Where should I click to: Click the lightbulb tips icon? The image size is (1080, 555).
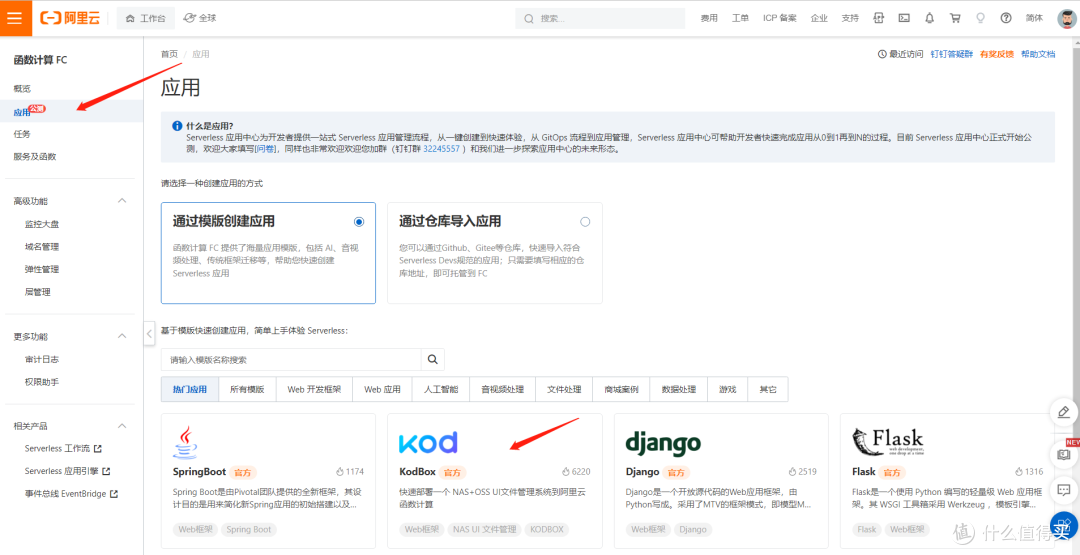click(x=980, y=19)
